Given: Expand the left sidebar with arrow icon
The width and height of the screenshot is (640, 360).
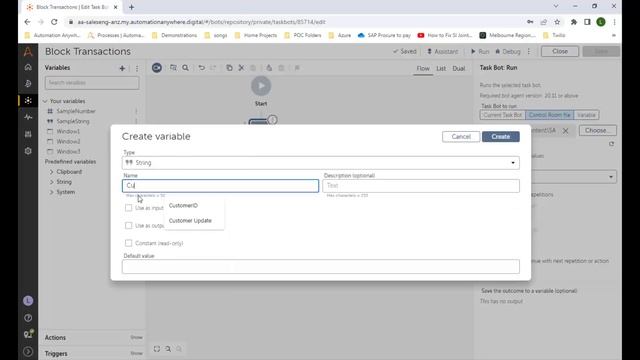Looking at the screenshot, I should pos(28,351).
